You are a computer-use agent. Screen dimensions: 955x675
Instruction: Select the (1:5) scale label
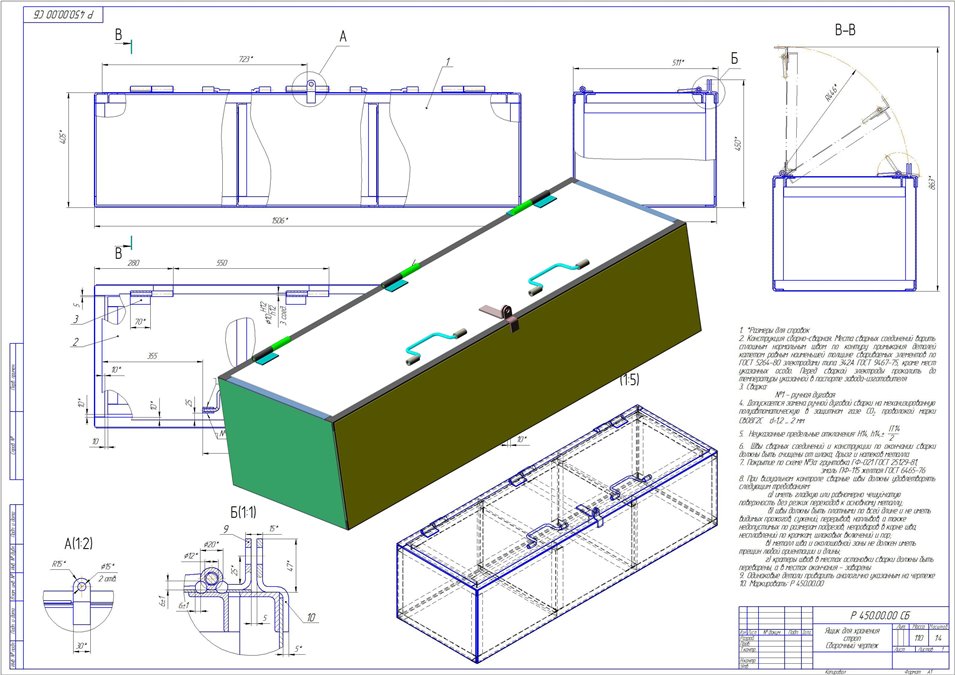pyautogui.click(x=629, y=380)
